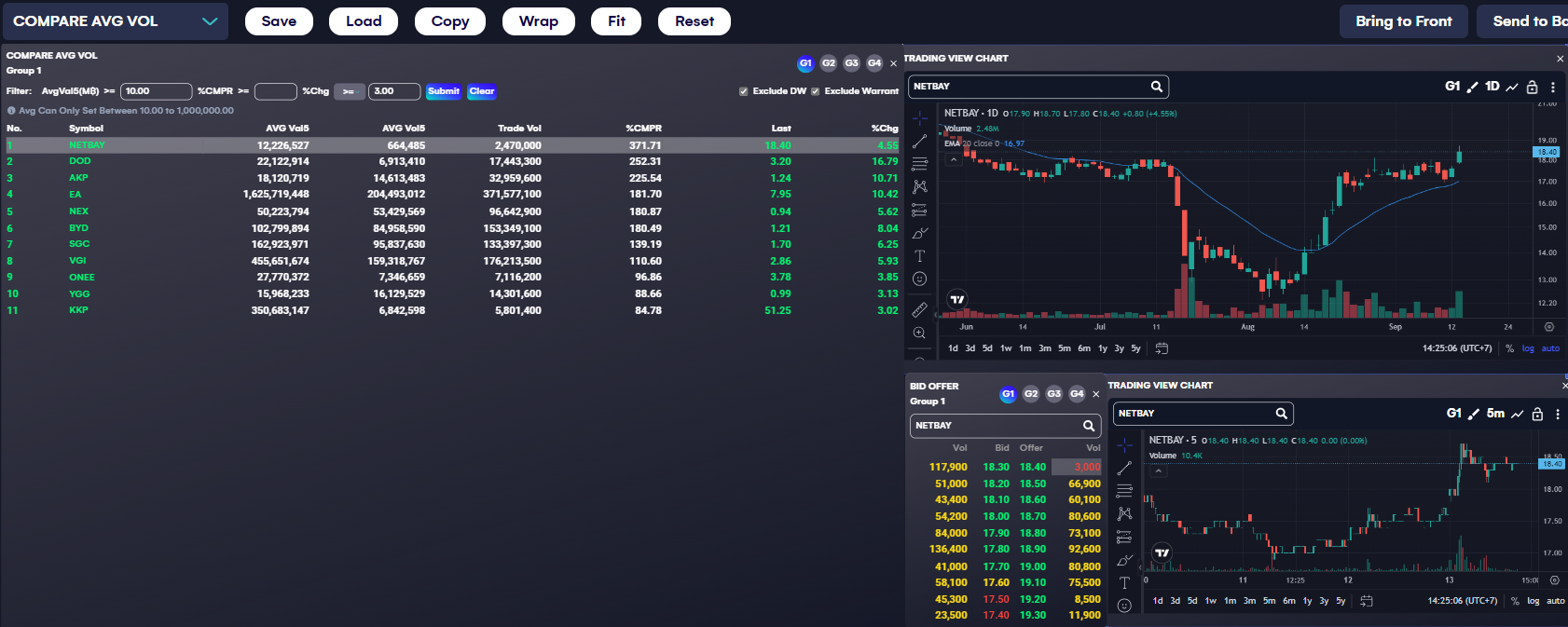The image size is (1568, 627).
Task: Open timezone selector in daily chart
Action: 1457,348
